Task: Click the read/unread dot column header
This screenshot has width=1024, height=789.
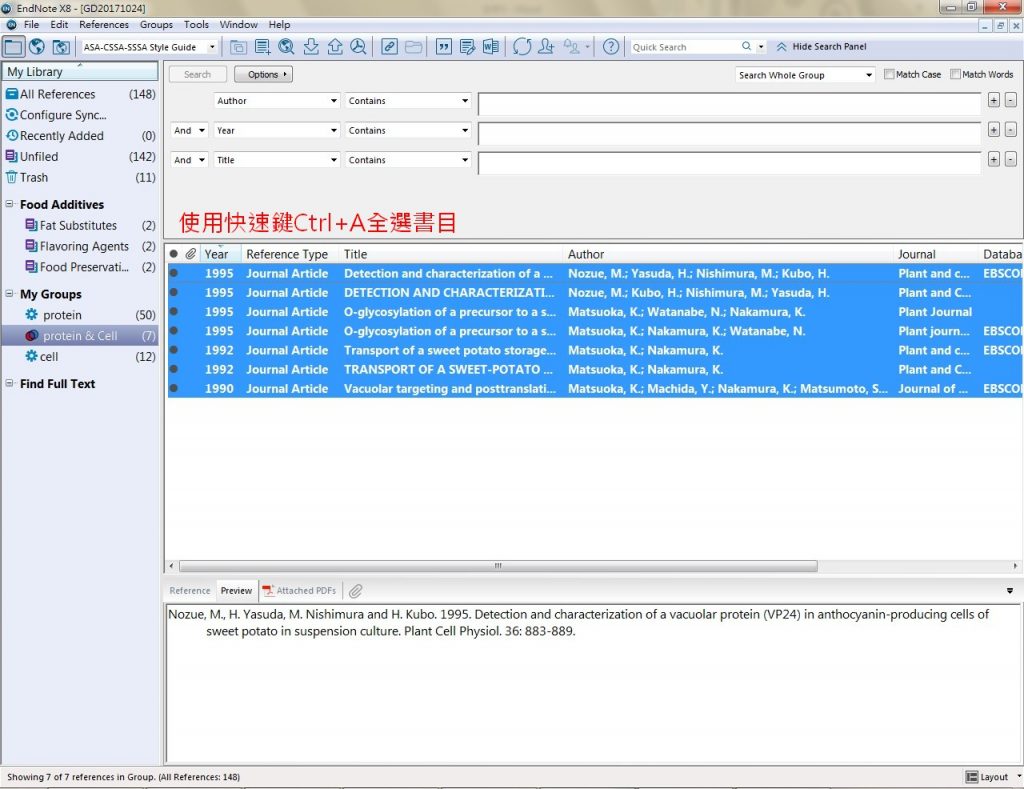Action: (x=173, y=254)
